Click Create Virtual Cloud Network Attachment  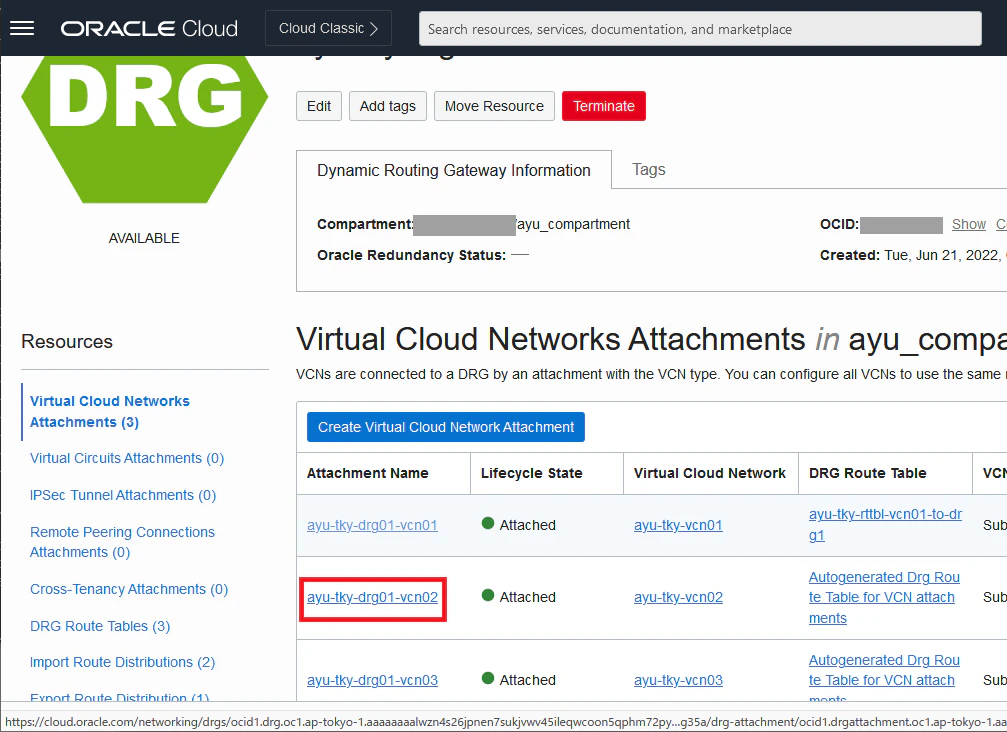coord(446,427)
